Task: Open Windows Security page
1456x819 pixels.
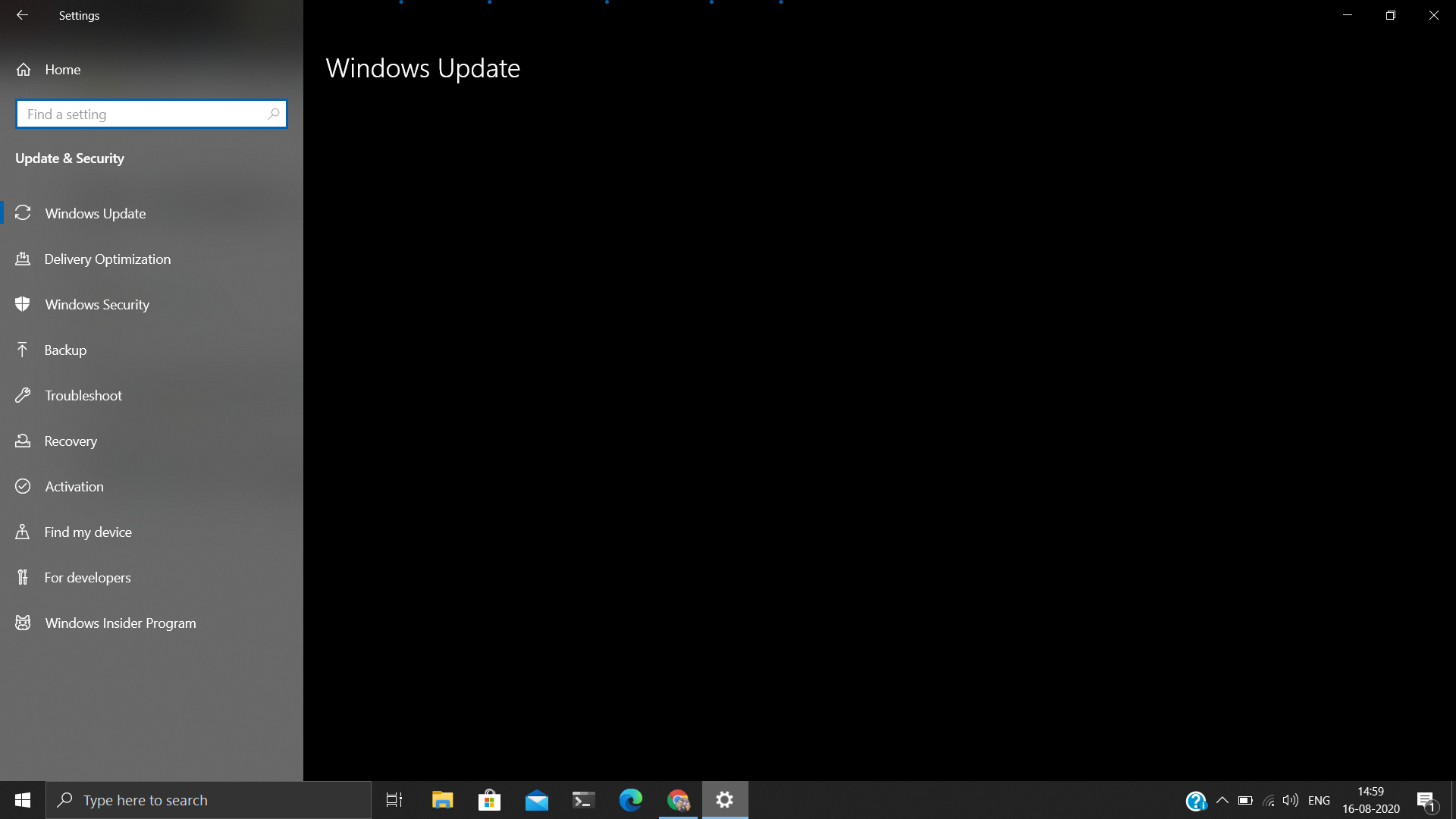Action: pyautogui.click(x=152, y=305)
